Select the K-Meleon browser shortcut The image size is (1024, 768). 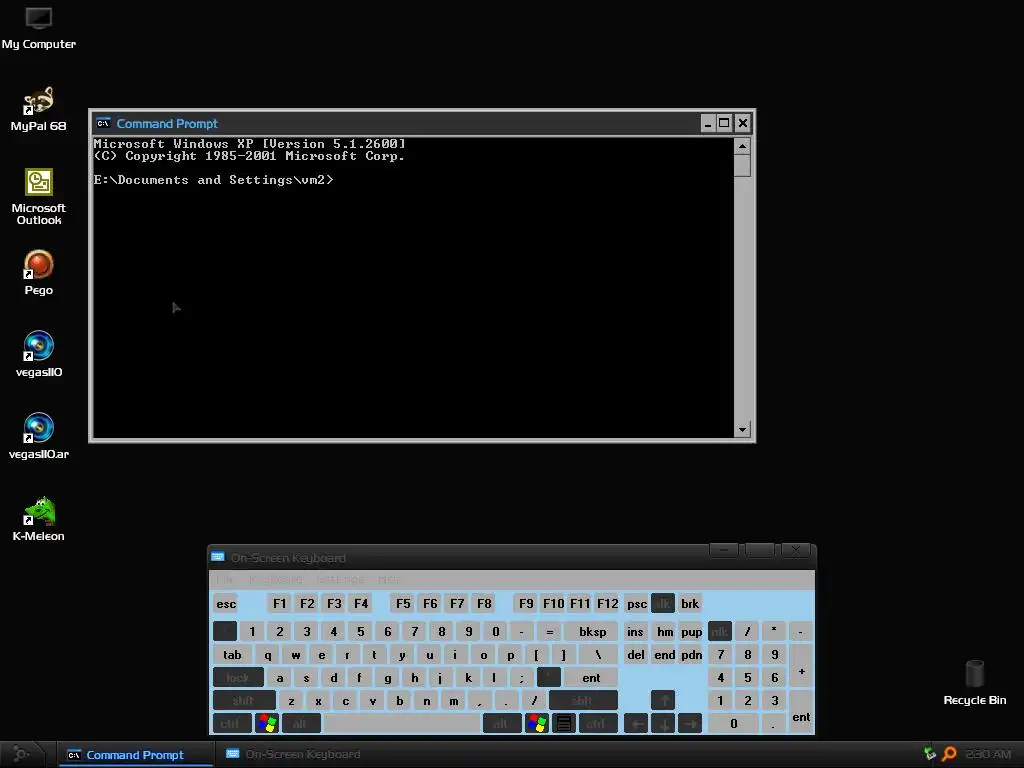39,519
